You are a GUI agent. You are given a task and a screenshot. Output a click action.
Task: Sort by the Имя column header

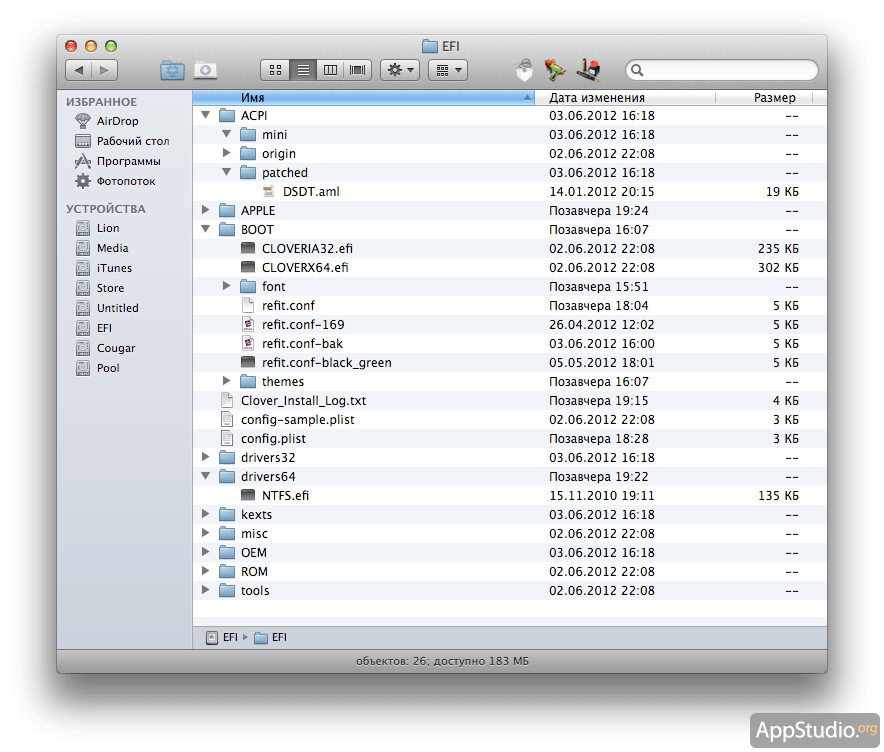[364, 98]
